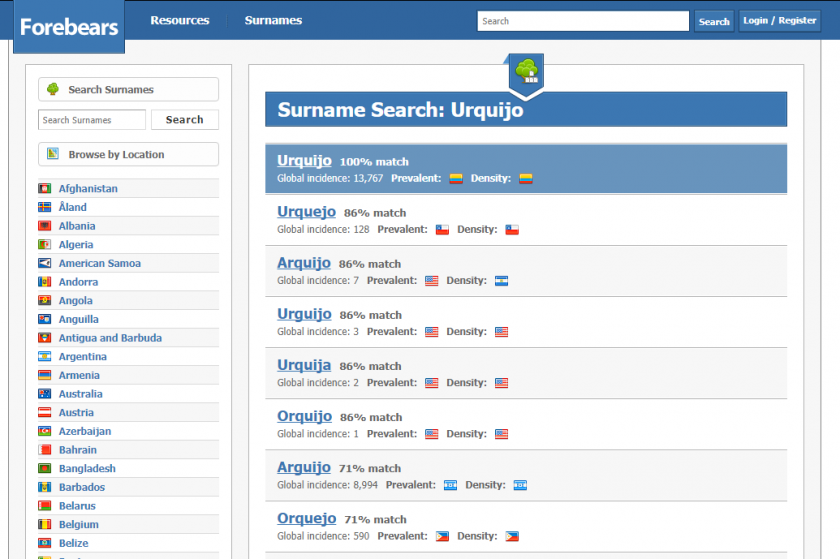Click Arquijo's Density Argentina flag
The image size is (840, 559).
coord(501,281)
